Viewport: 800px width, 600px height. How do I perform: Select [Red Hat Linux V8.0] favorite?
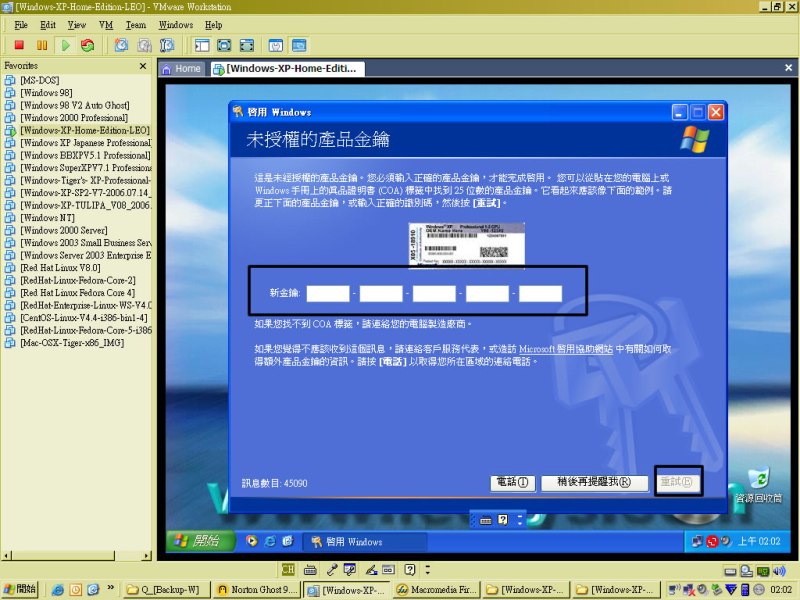[60, 268]
